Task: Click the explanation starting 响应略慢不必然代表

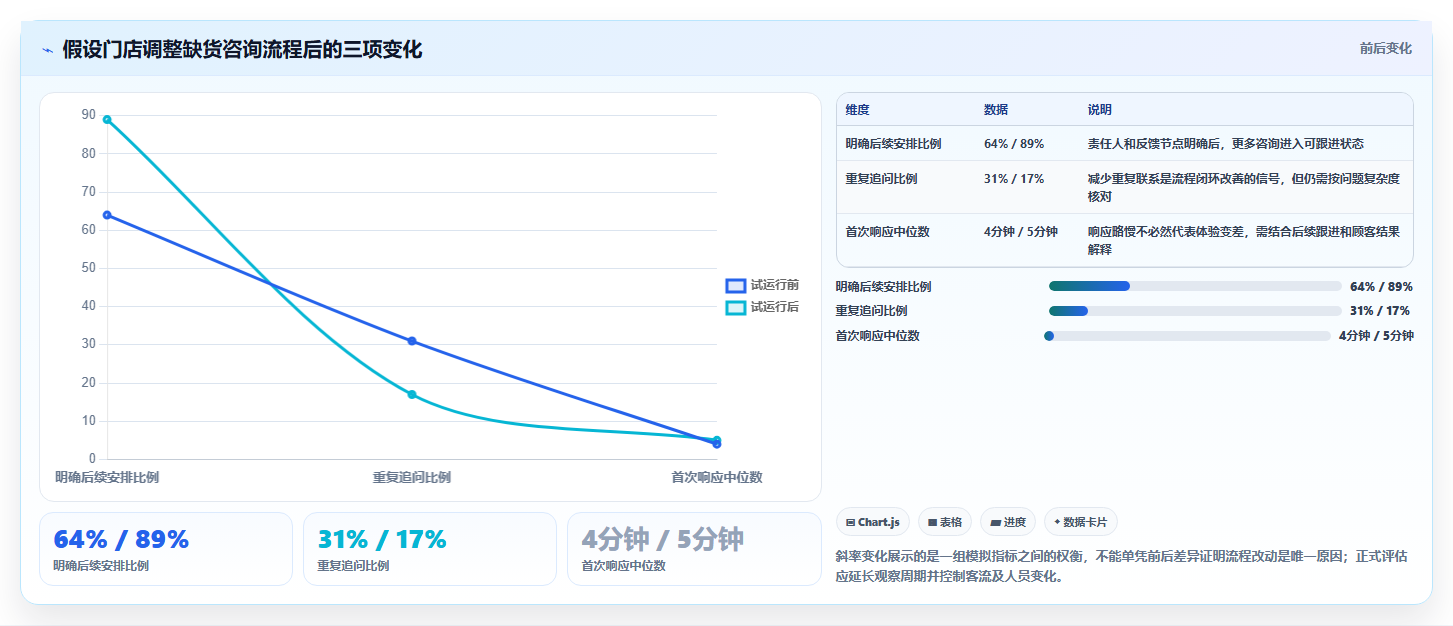Action: (1244, 241)
